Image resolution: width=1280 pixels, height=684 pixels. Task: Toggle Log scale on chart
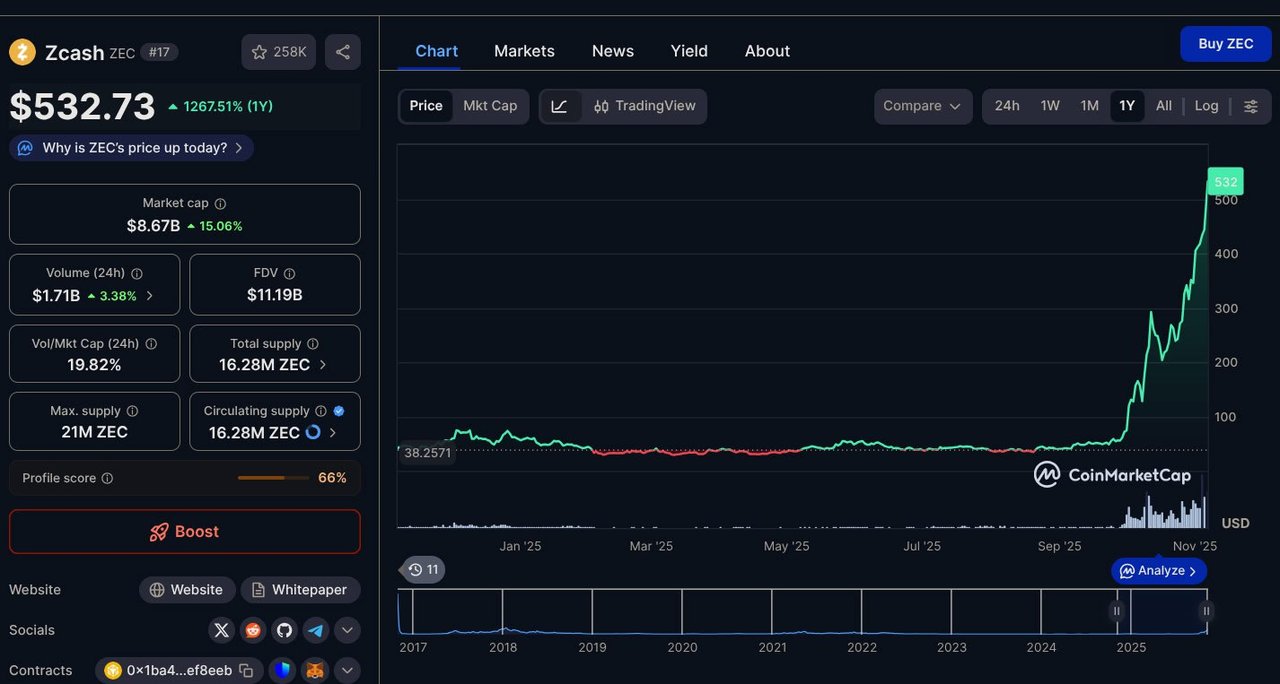[x=1206, y=106]
